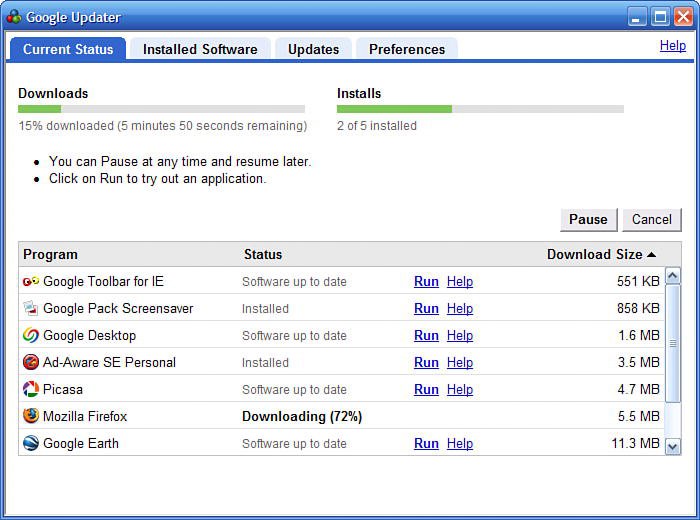Image resolution: width=700 pixels, height=520 pixels.
Task: Click the program list scroll up arrow
Action: 673,276
